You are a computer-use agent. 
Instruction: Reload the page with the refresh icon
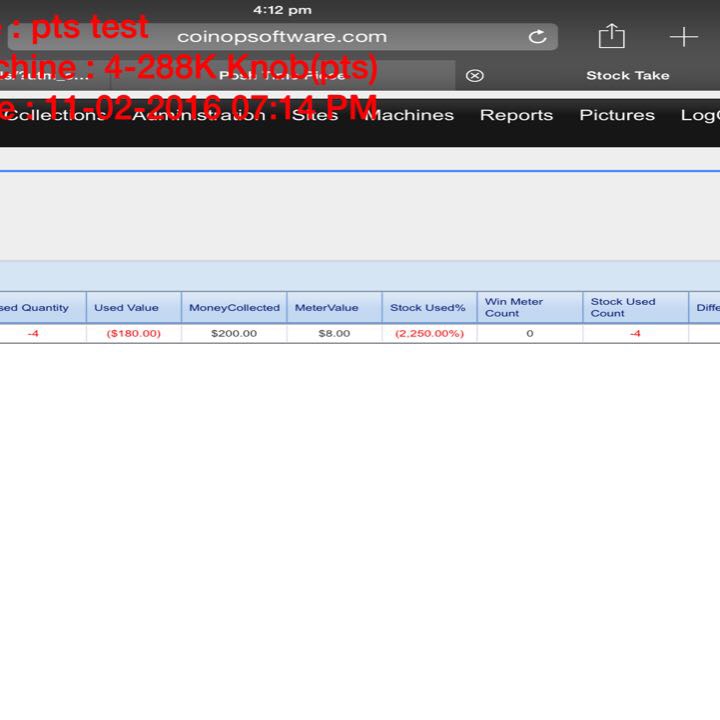tap(537, 37)
